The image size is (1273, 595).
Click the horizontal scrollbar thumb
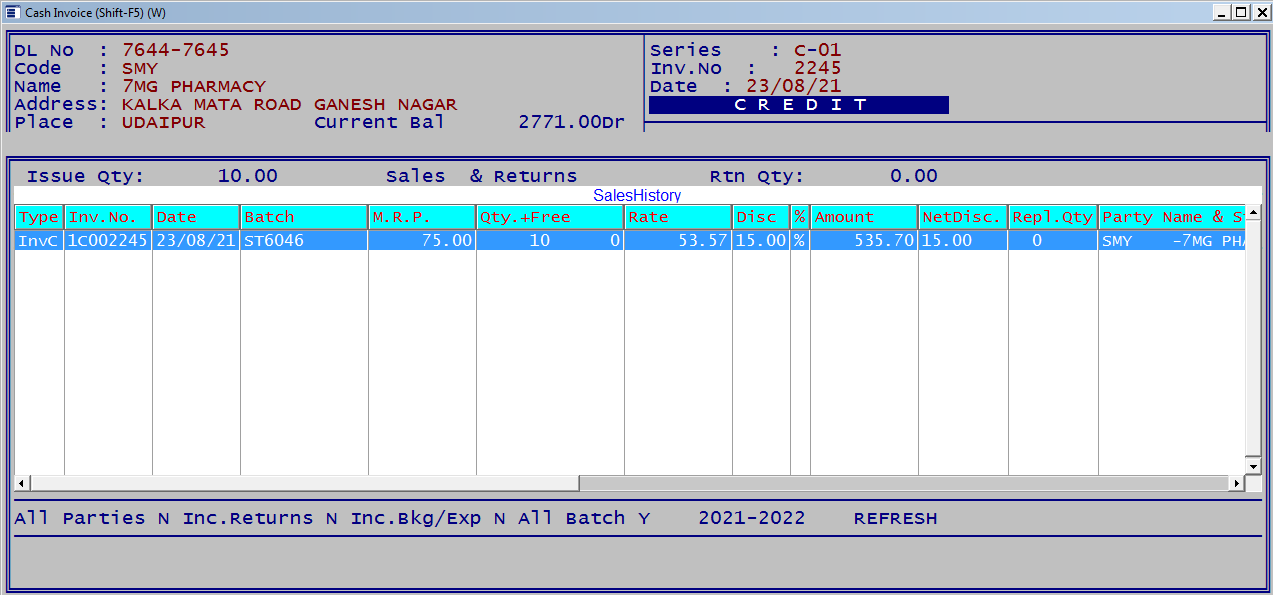(x=304, y=484)
